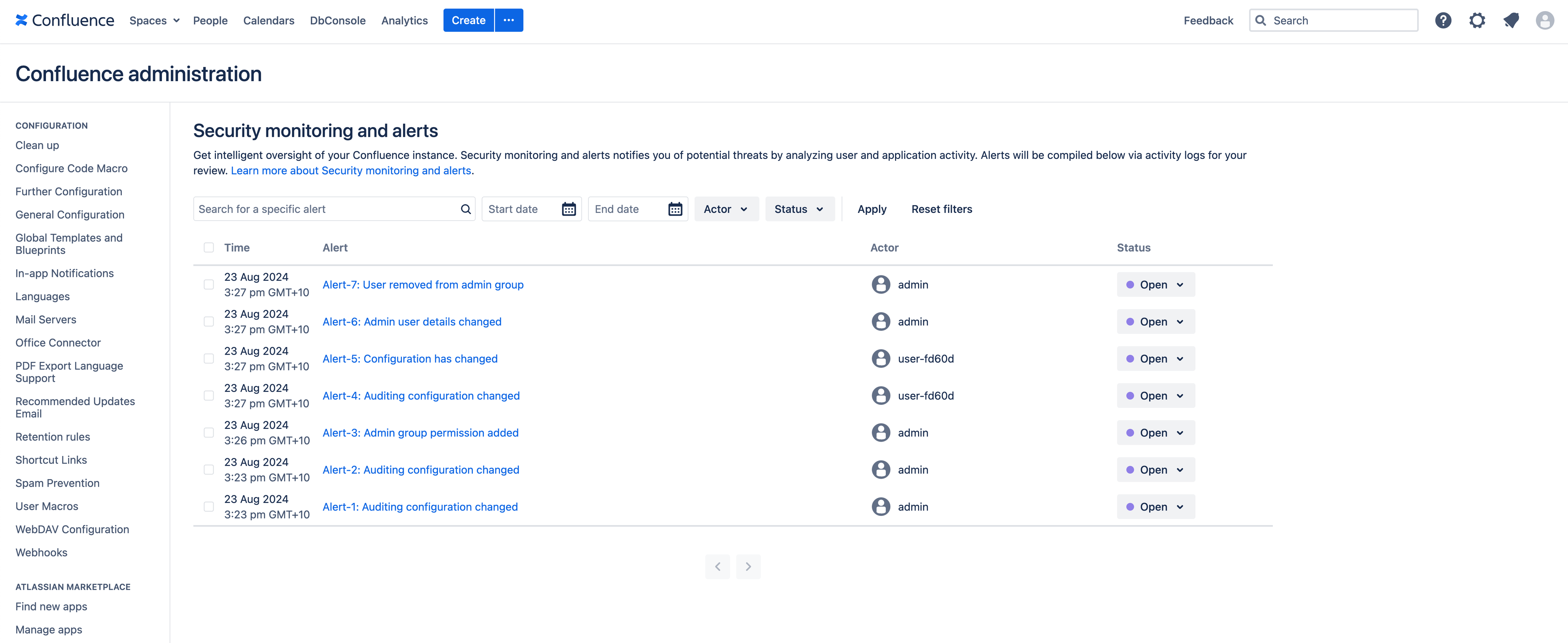Click the Confluence logo
Screen dimensions: 1568x643
65,20
